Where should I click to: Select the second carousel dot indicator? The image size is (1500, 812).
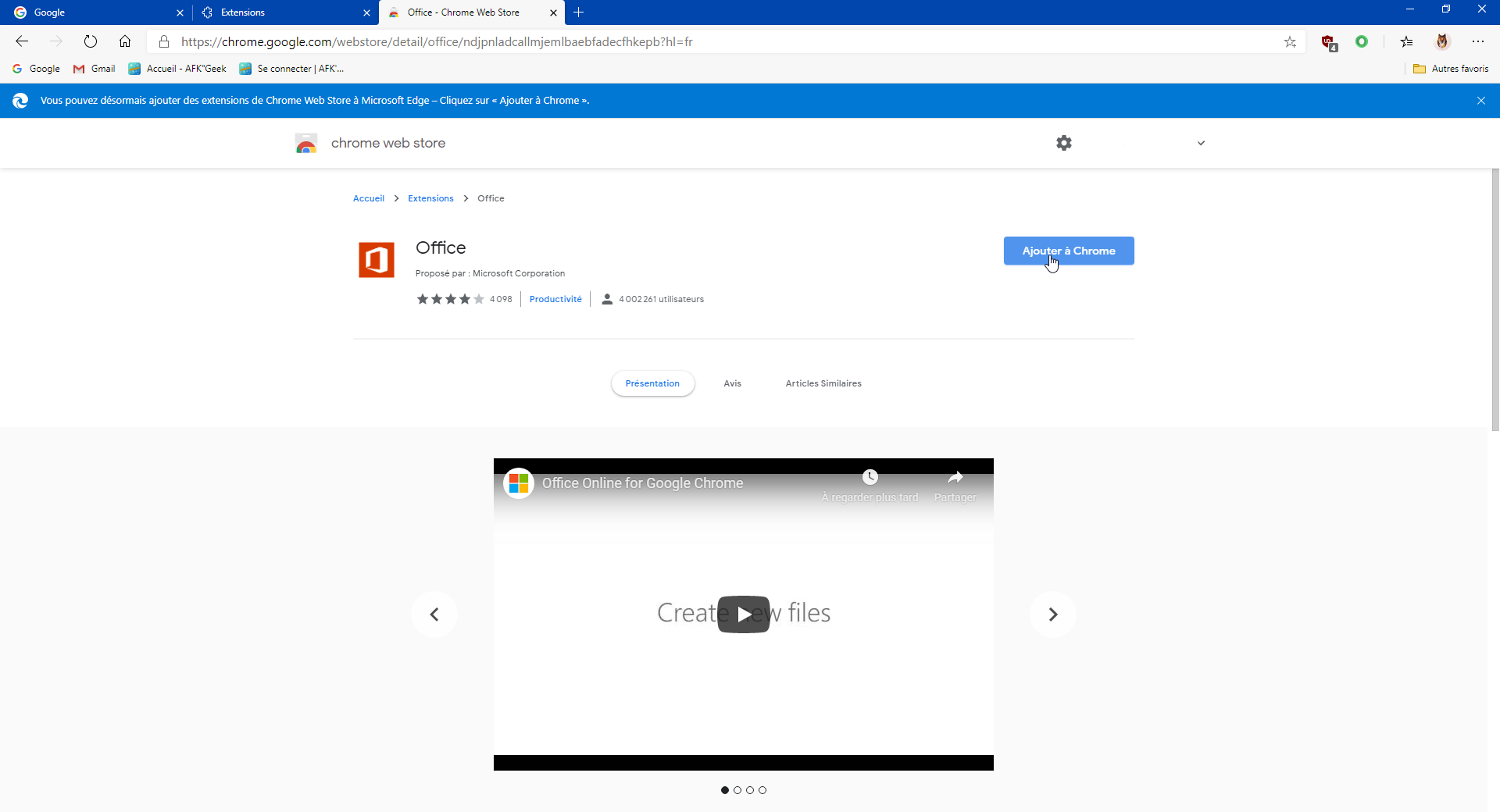(737, 790)
